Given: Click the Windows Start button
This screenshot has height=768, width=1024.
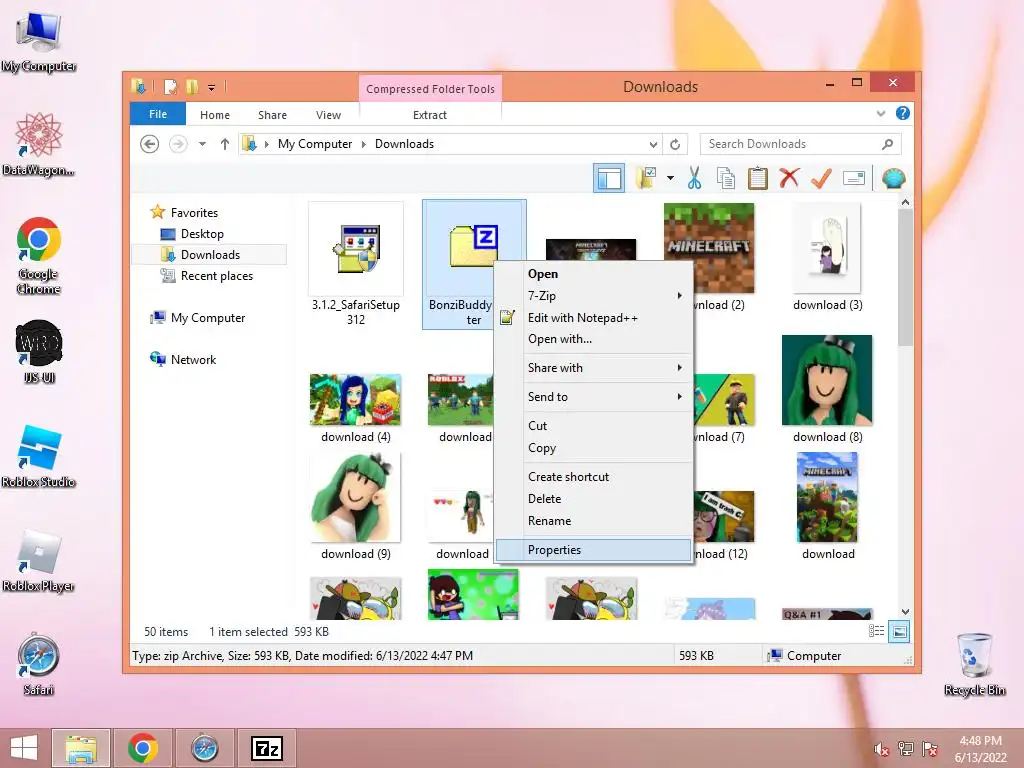Looking at the screenshot, I should pos(24,748).
